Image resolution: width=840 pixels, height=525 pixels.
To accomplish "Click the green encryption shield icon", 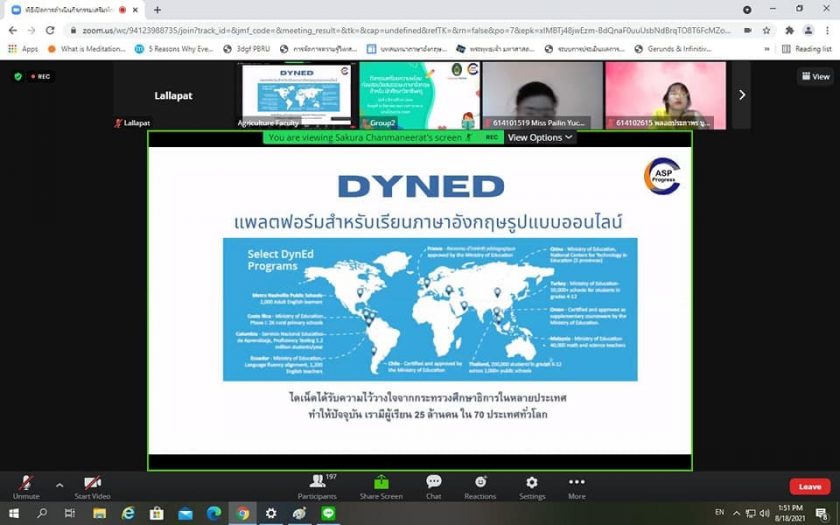I will point(18,76).
